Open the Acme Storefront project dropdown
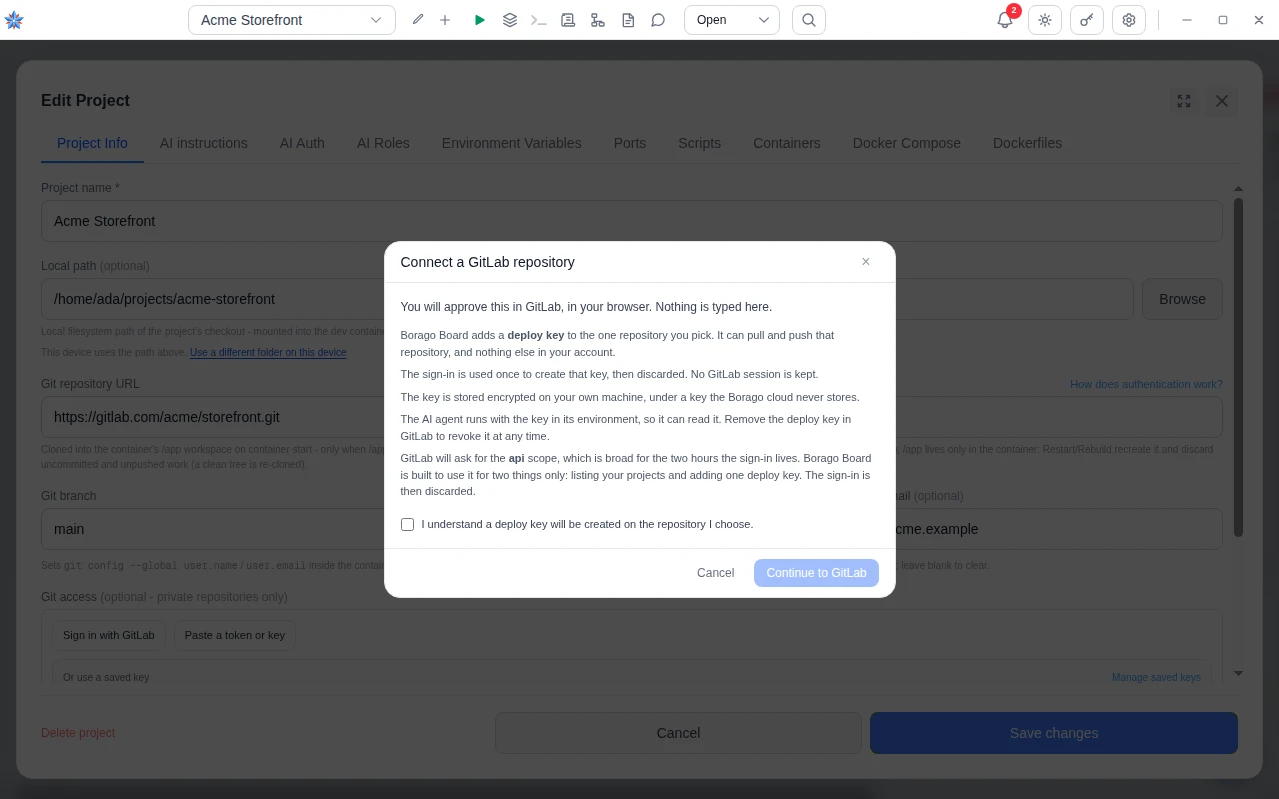The height and width of the screenshot is (799, 1279). coord(292,20)
